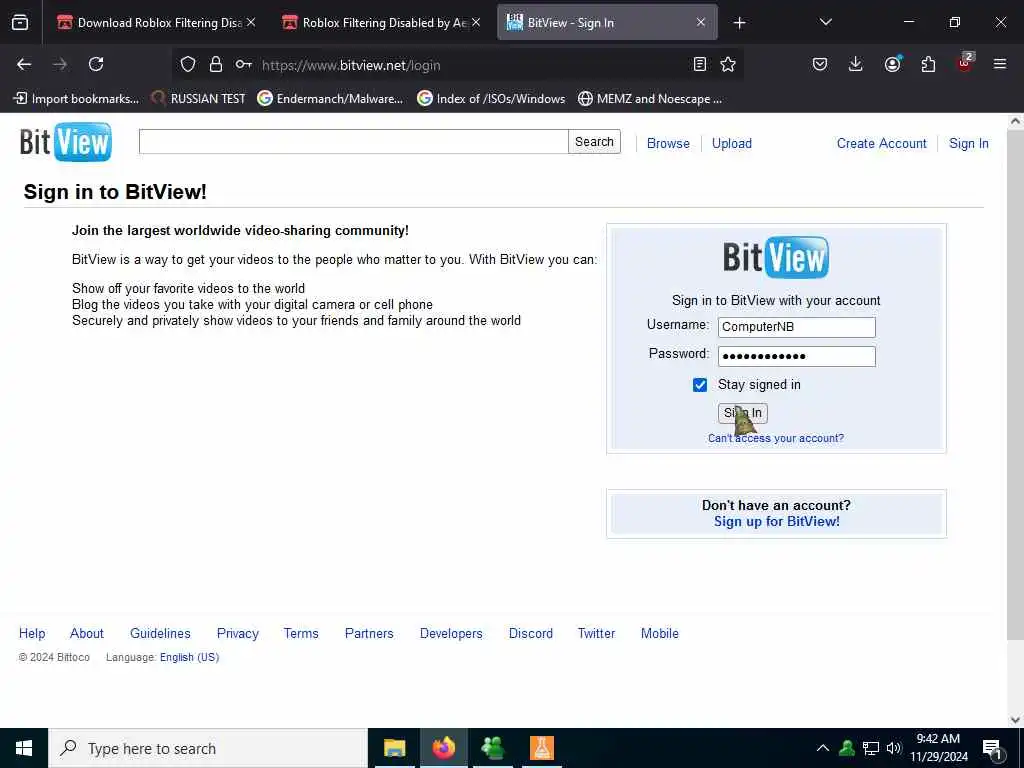Click the volume speaker icon in tray
1024x768 pixels.
click(894, 748)
